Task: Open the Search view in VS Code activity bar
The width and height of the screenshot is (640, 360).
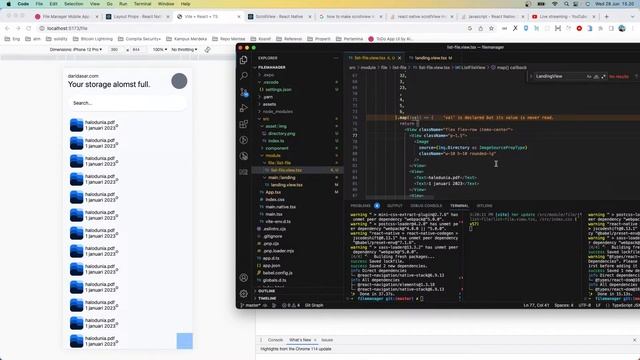Action: coord(244,76)
